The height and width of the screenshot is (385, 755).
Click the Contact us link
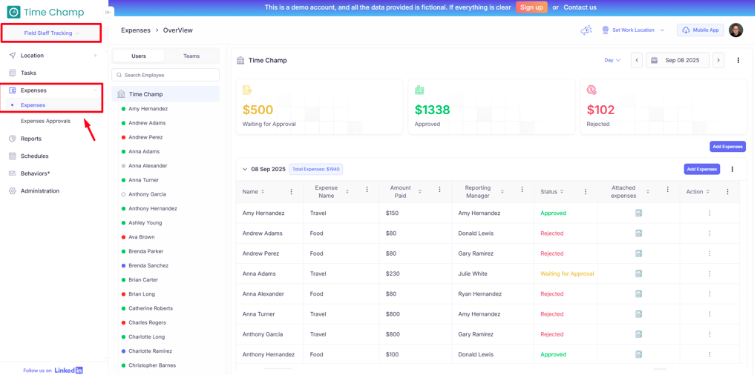(580, 8)
